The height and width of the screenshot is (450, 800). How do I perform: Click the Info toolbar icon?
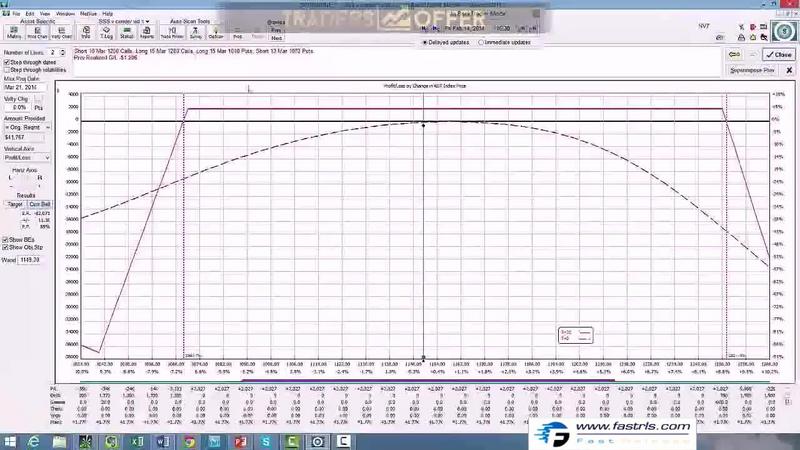click(x=86, y=33)
